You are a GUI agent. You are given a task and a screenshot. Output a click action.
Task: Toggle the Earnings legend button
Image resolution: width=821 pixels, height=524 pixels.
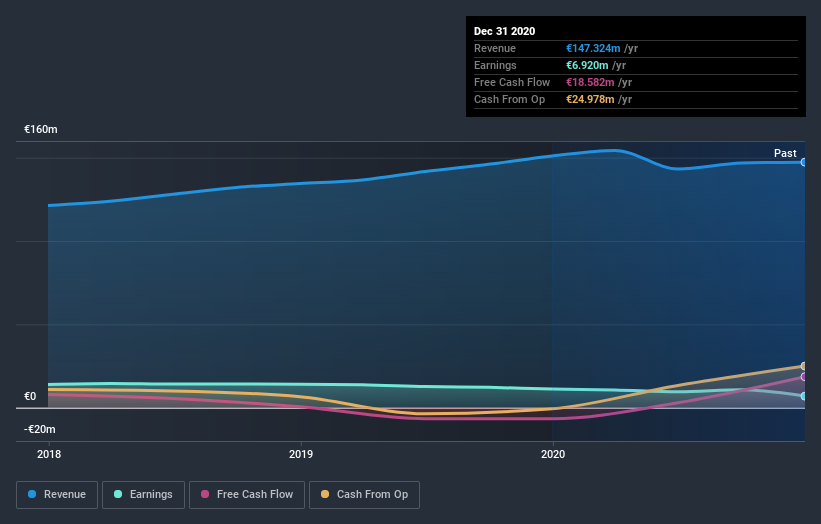(143, 495)
